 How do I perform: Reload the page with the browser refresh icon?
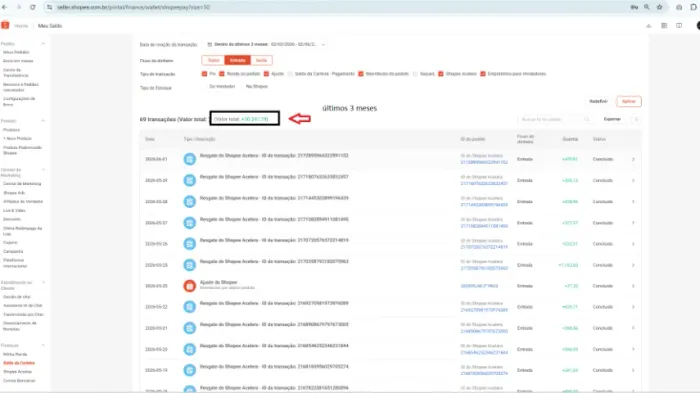coord(33,7)
